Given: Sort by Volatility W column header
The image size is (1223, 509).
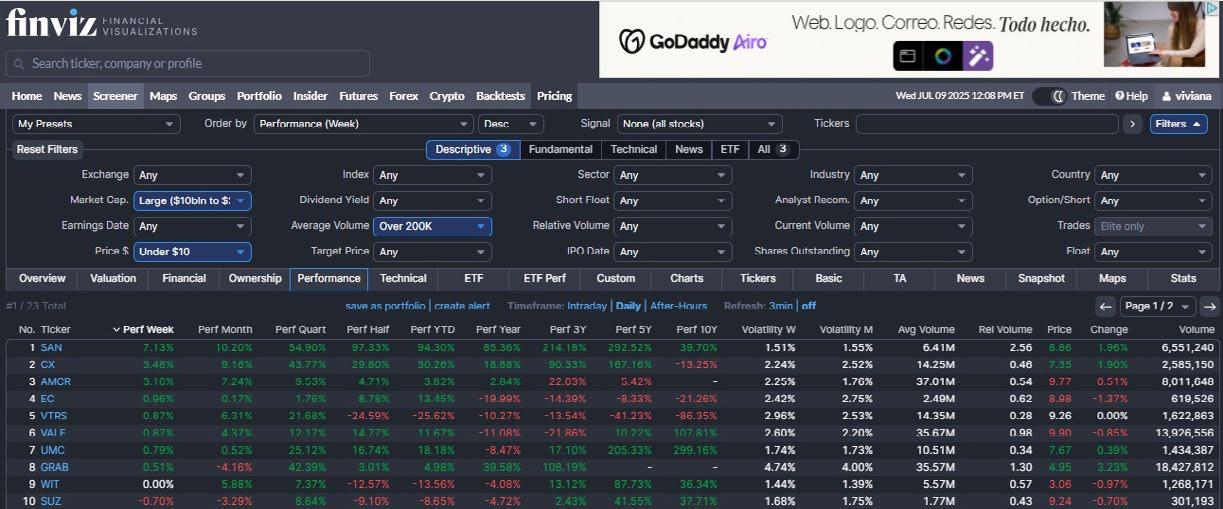Looking at the screenshot, I should [x=768, y=329].
